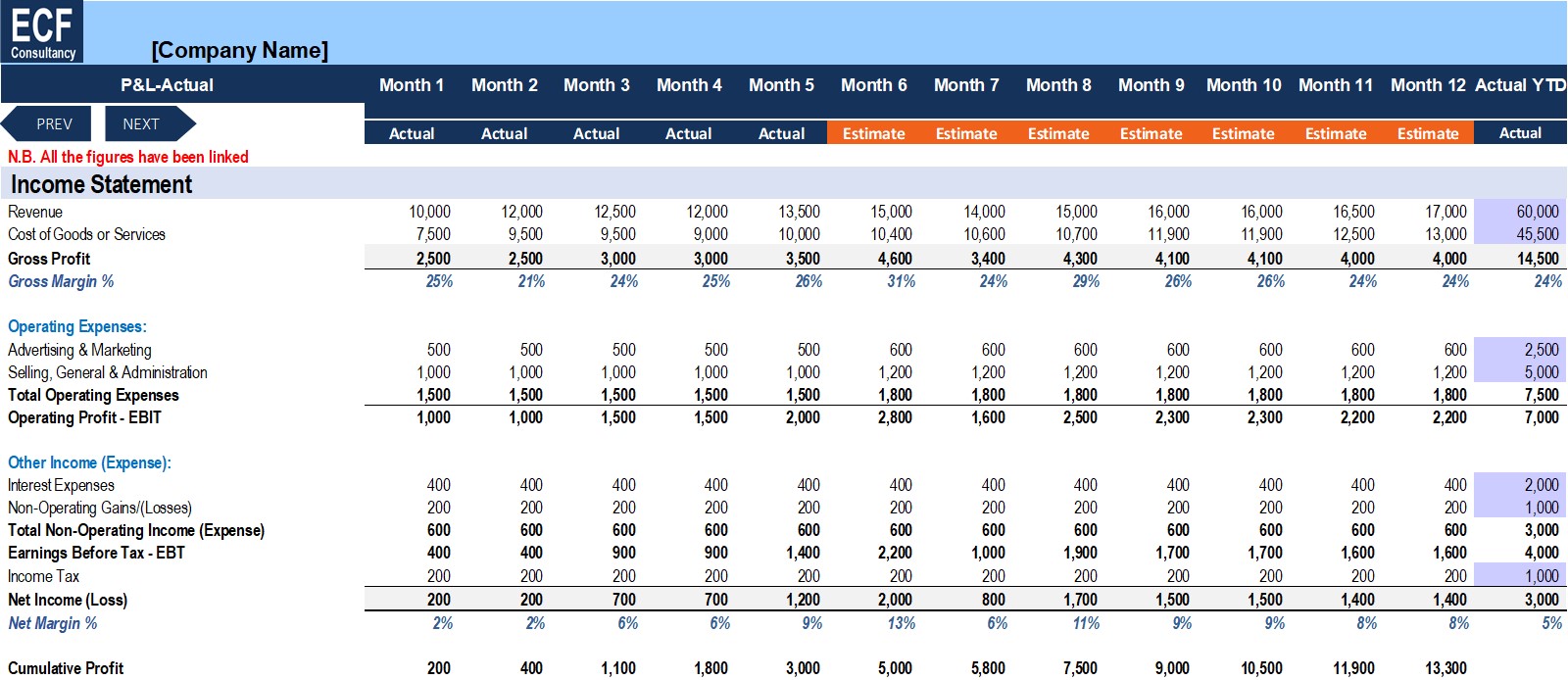
Task: Select Month 3 Cumulative Profit 1,100
Action: [x=617, y=668]
